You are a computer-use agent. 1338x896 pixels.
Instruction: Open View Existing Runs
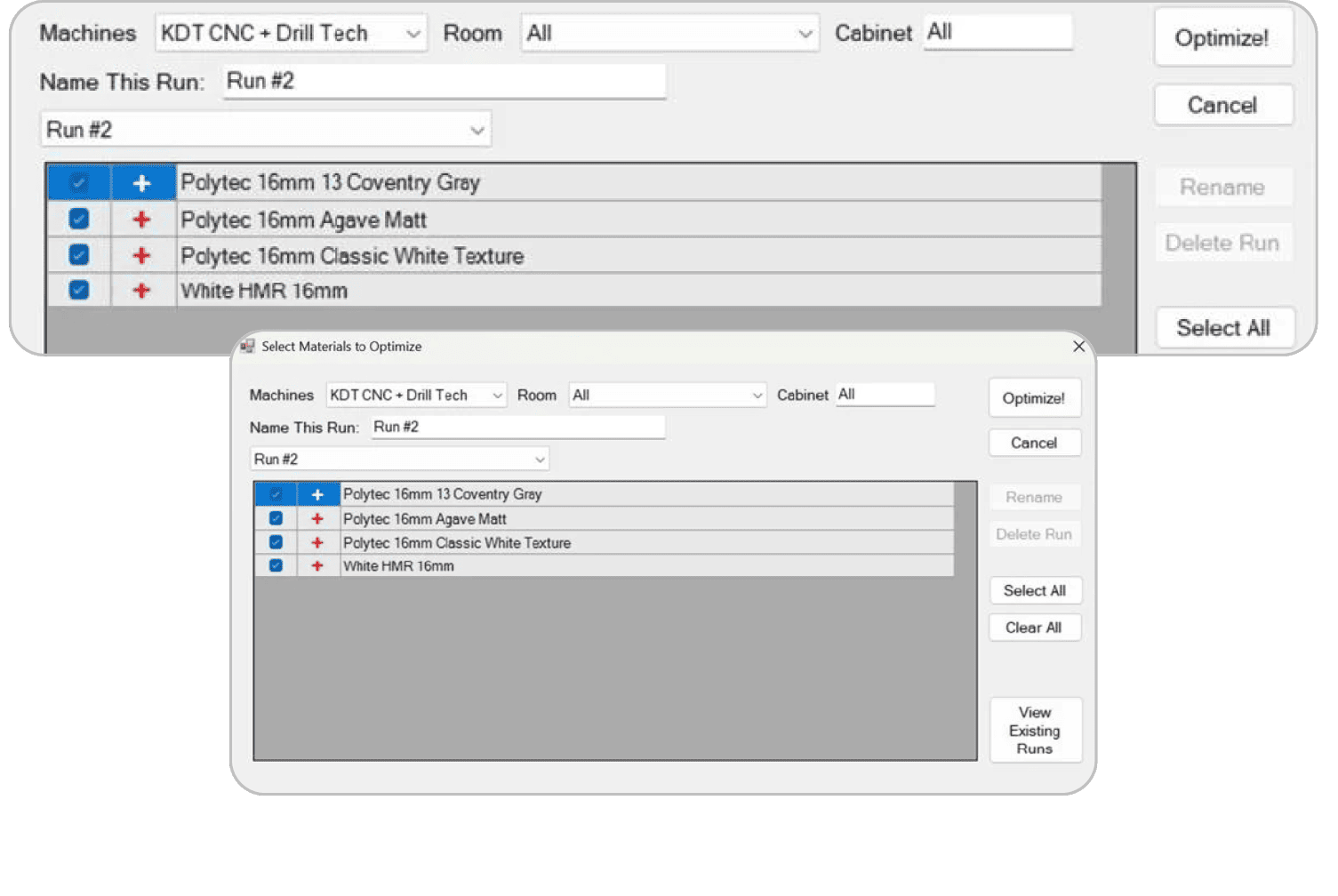click(x=1035, y=731)
